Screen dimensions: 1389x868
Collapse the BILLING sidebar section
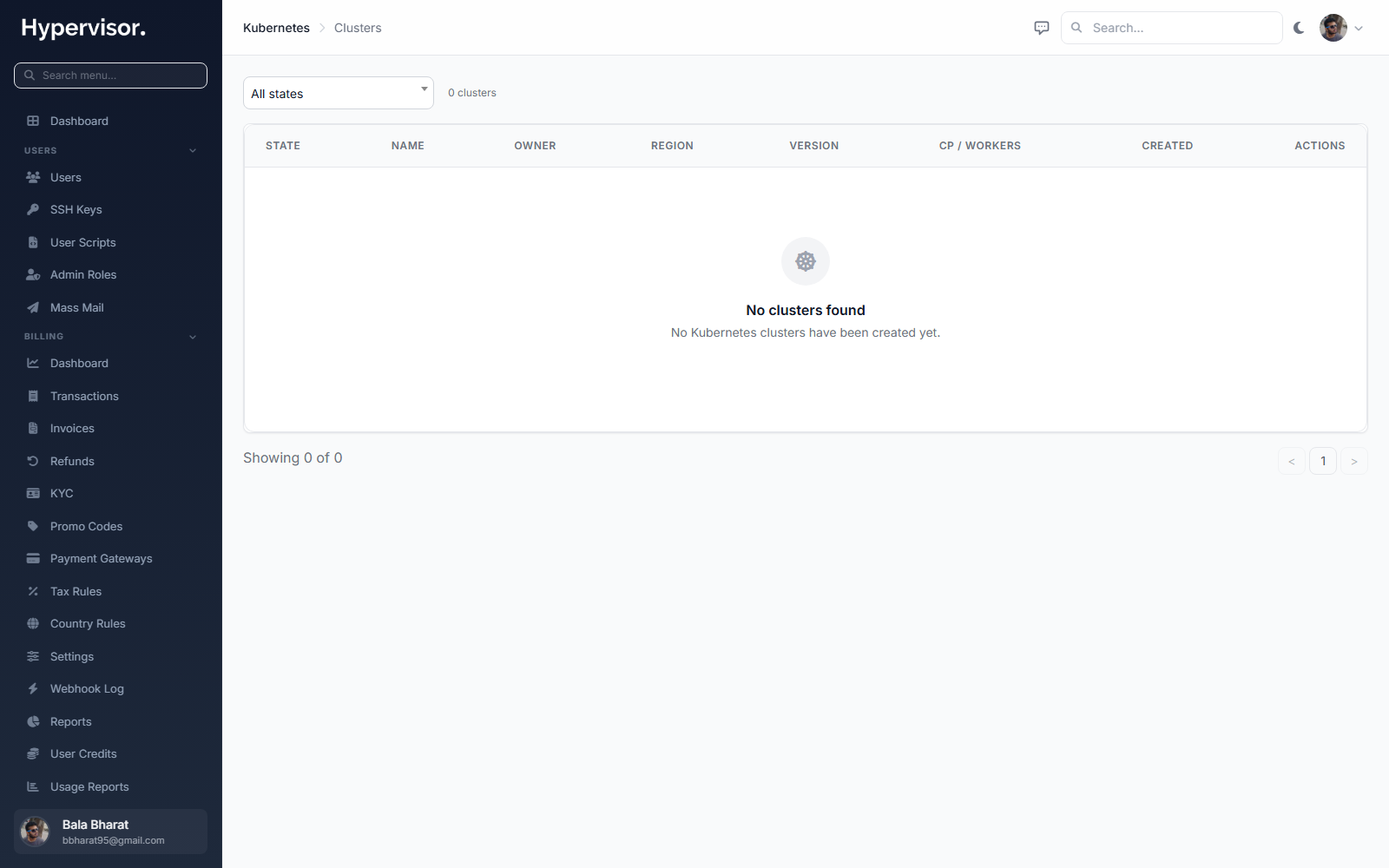[x=193, y=337]
